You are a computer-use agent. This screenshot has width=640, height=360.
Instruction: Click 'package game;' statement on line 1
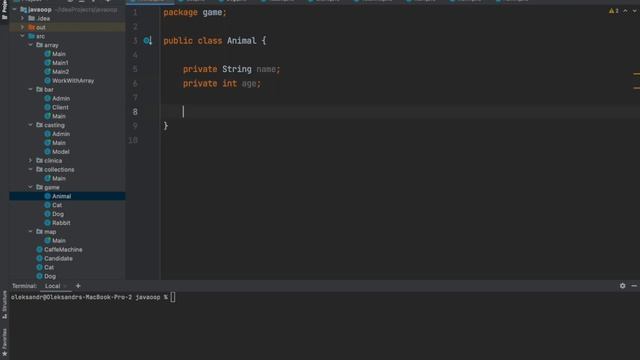(195, 12)
